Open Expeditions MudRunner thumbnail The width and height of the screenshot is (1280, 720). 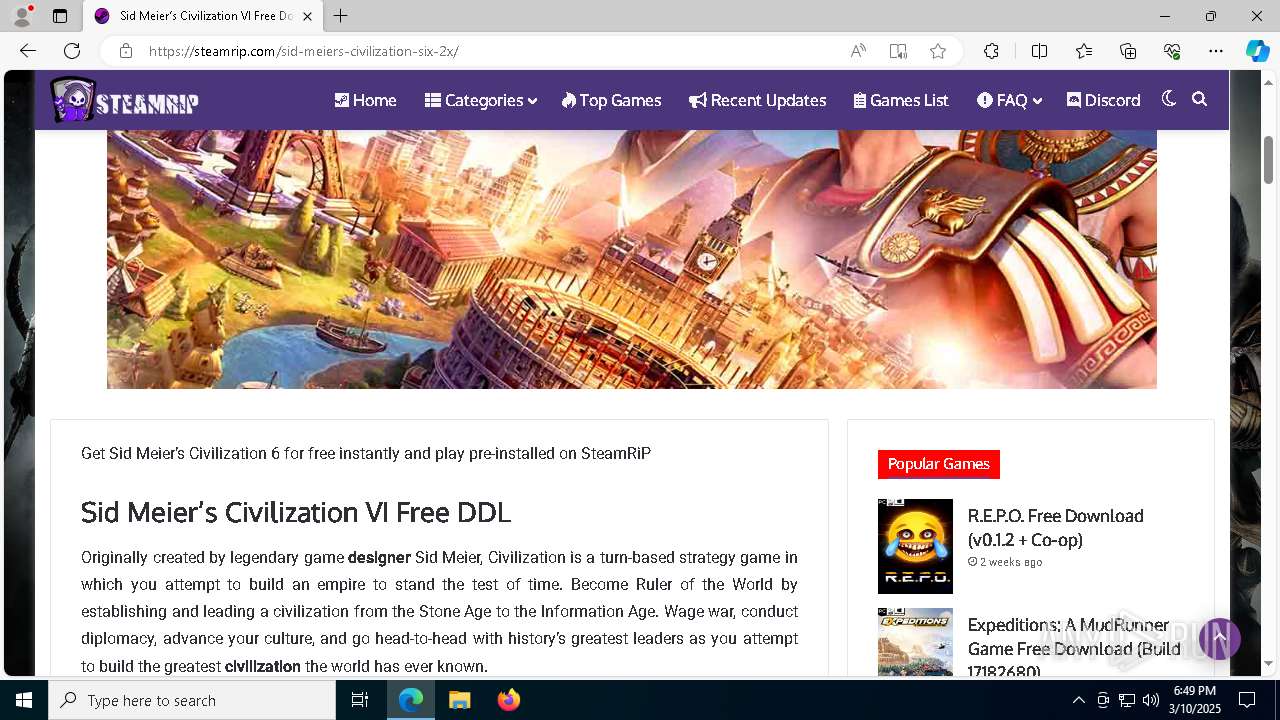tap(915, 642)
